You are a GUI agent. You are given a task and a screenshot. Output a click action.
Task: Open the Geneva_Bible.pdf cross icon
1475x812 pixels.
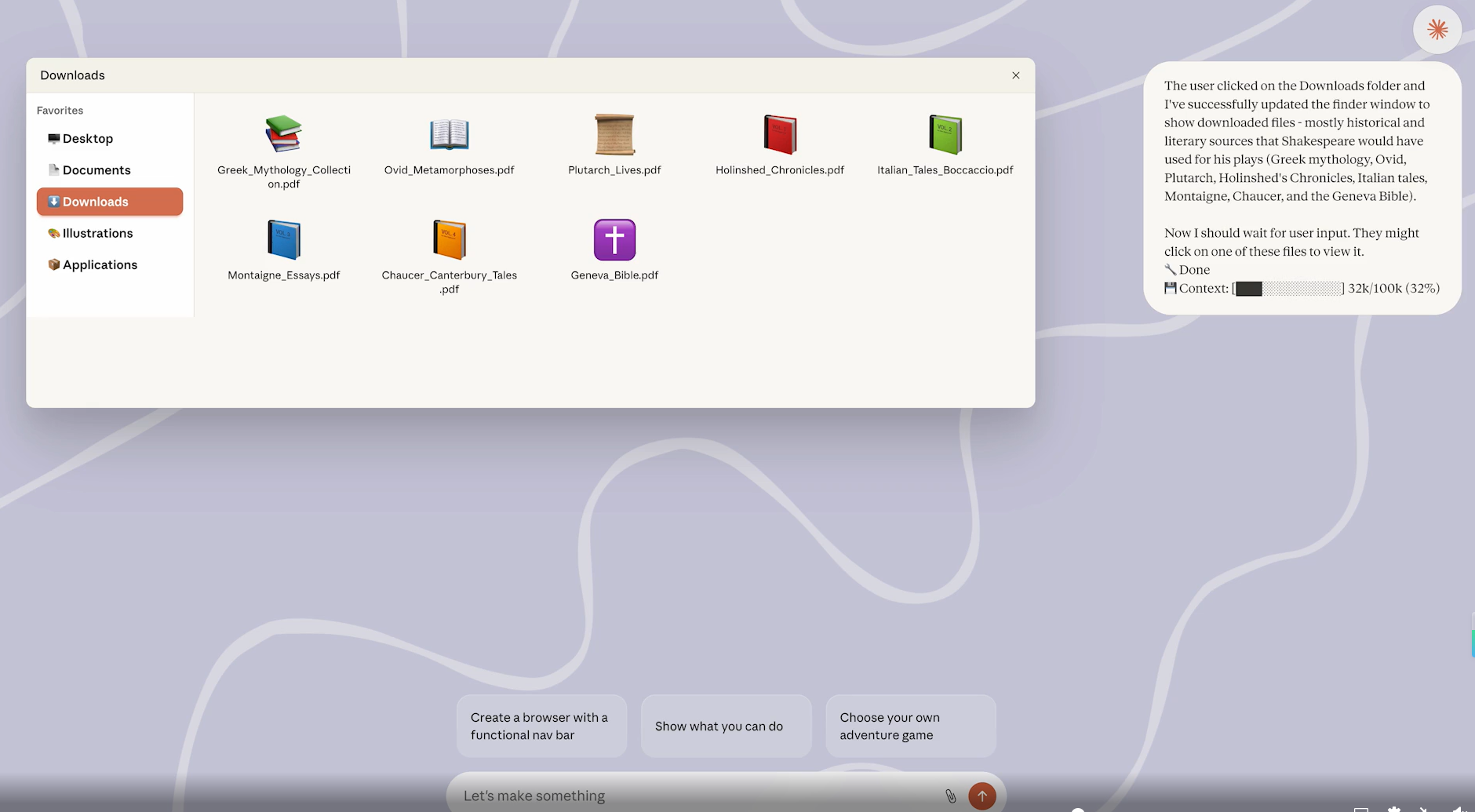tap(614, 239)
